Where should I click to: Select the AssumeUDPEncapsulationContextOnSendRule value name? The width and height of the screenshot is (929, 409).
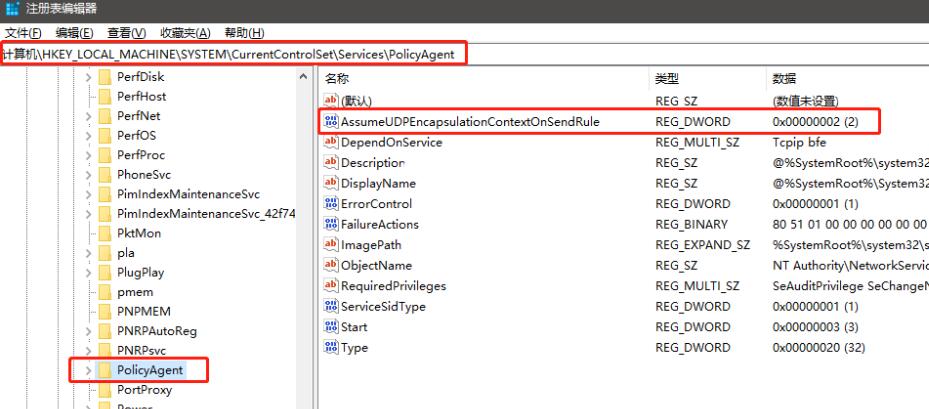(470, 122)
